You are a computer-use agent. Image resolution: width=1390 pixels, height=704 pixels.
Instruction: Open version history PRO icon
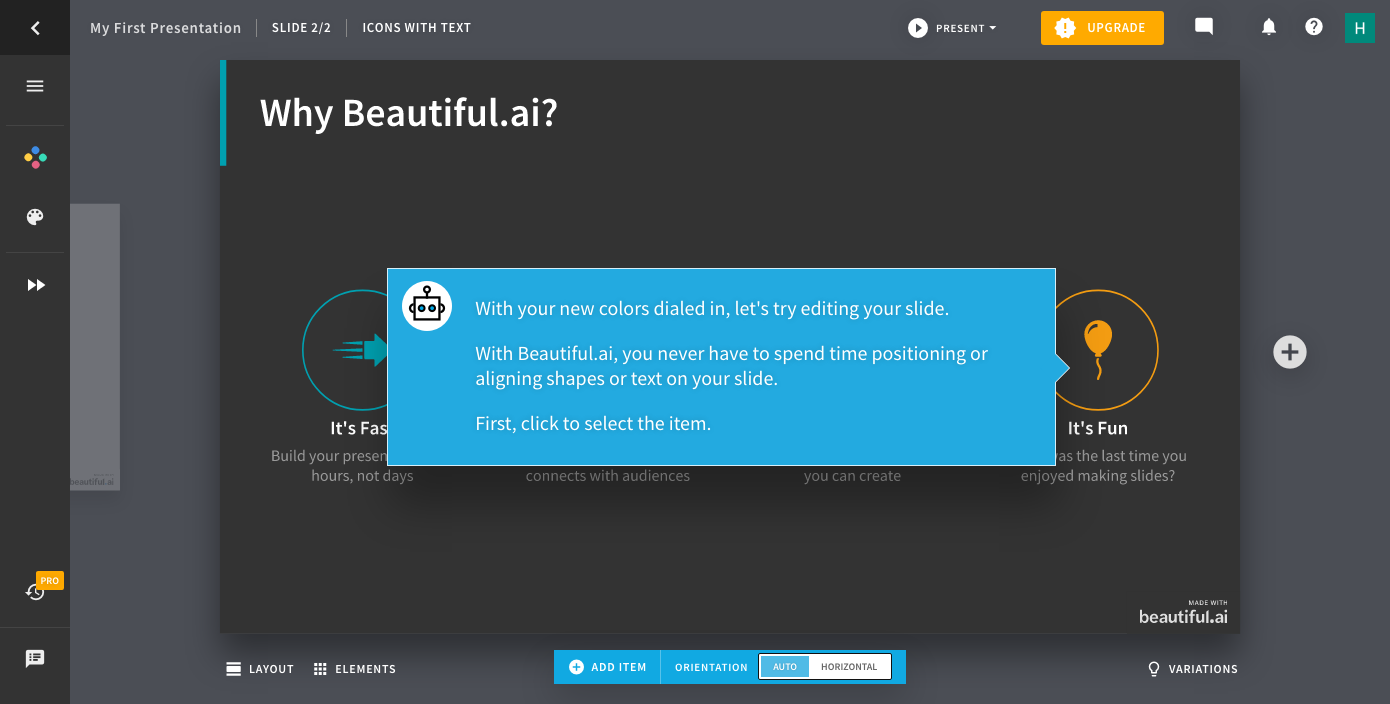coord(36,592)
